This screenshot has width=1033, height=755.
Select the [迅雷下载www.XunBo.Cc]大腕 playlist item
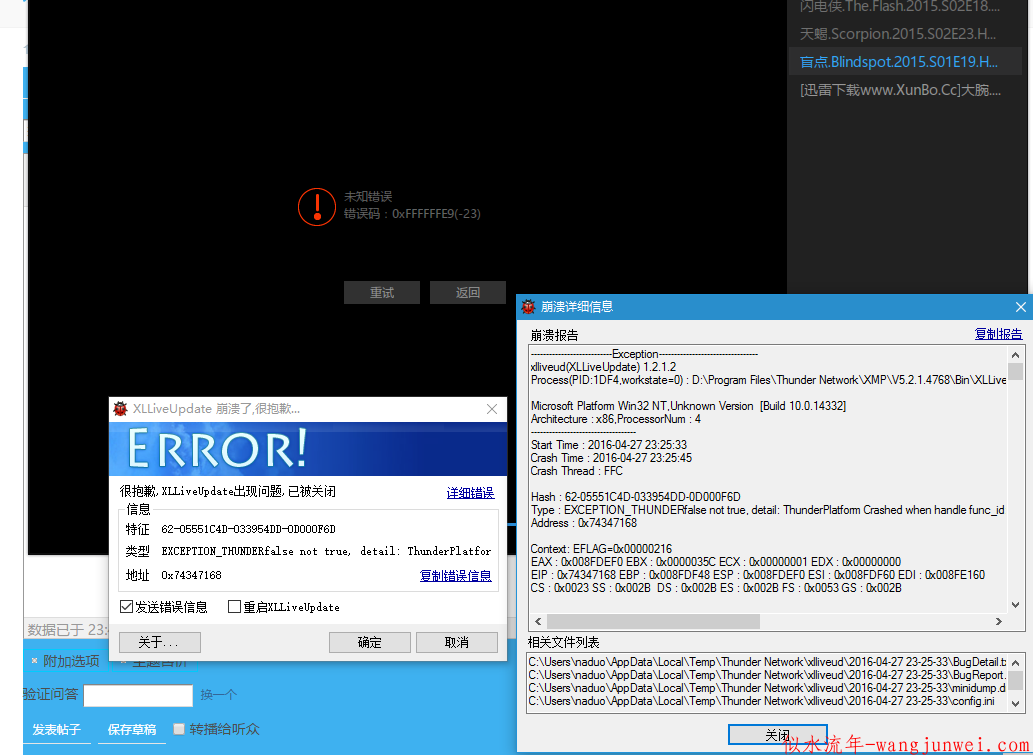(x=900, y=90)
